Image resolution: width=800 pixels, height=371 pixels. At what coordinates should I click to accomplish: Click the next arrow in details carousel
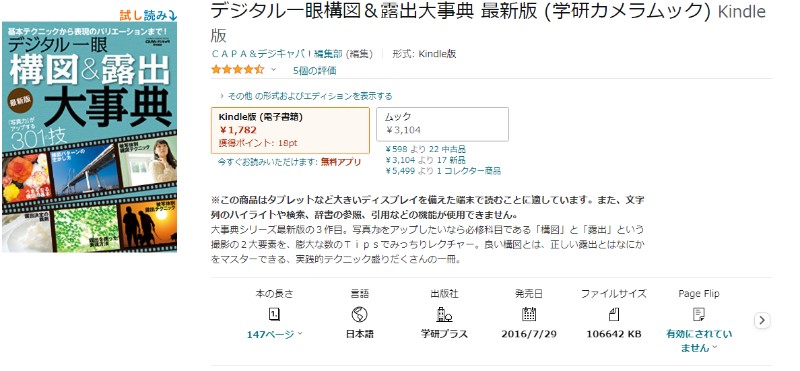coord(762,320)
